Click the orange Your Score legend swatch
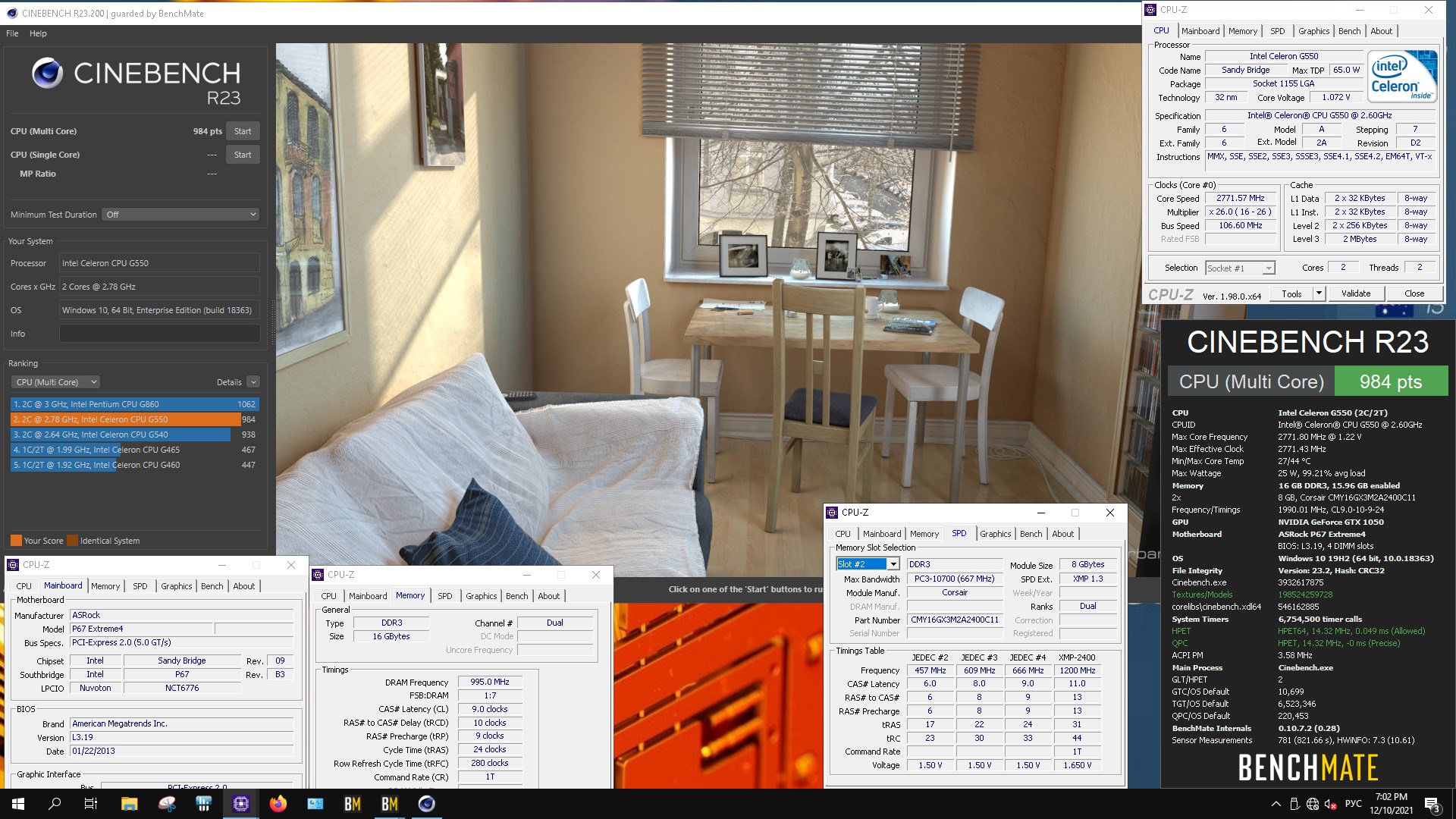The height and width of the screenshot is (819, 1456). click(16, 541)
